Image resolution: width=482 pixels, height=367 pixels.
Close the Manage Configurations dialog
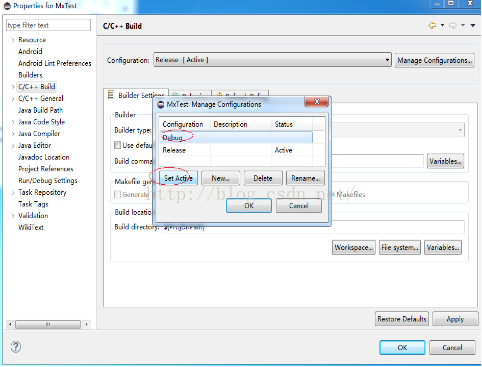pos(317,102)
